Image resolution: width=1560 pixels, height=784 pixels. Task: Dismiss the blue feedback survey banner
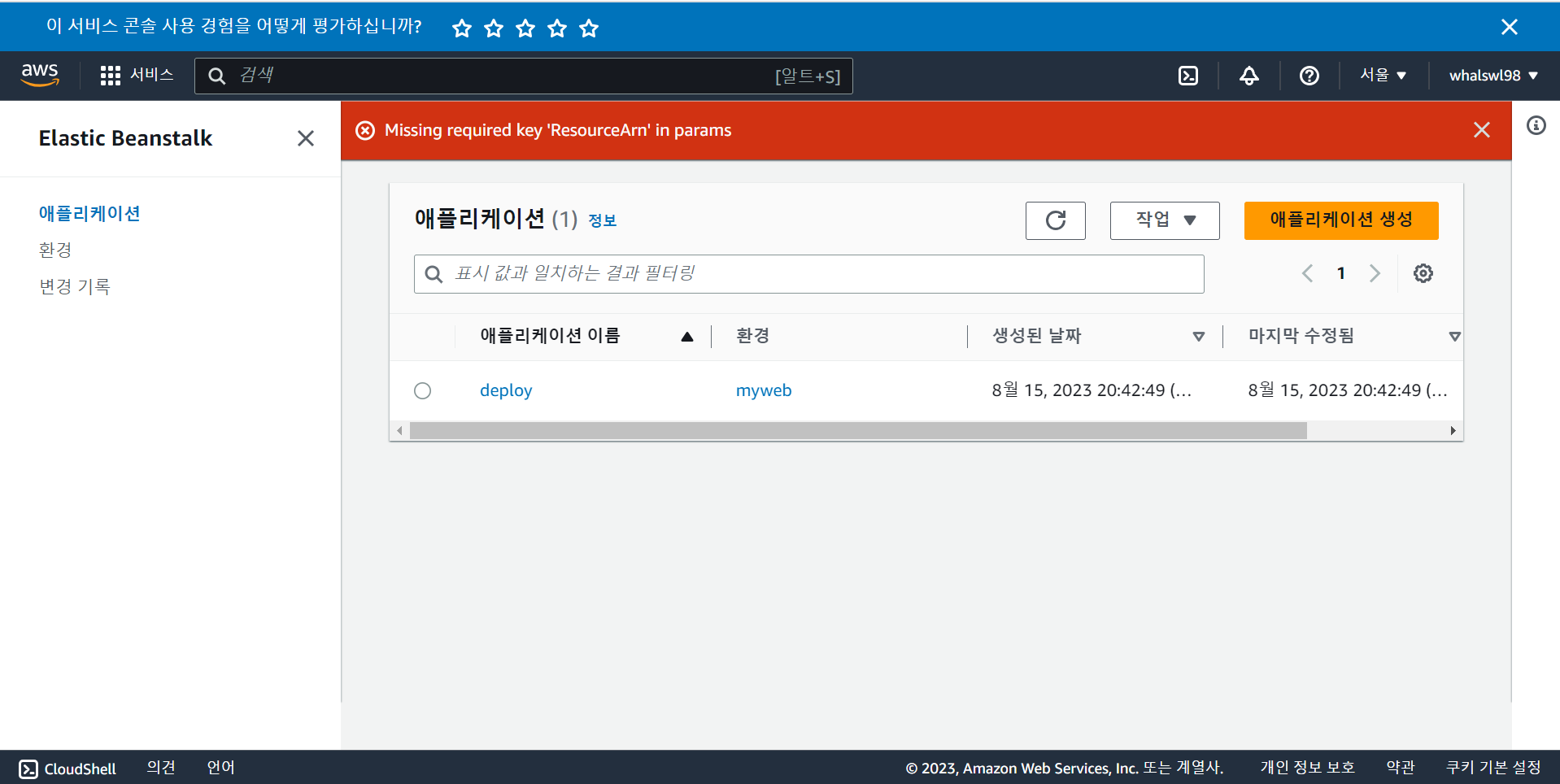pyautogui.click(x=1510, y=27)
